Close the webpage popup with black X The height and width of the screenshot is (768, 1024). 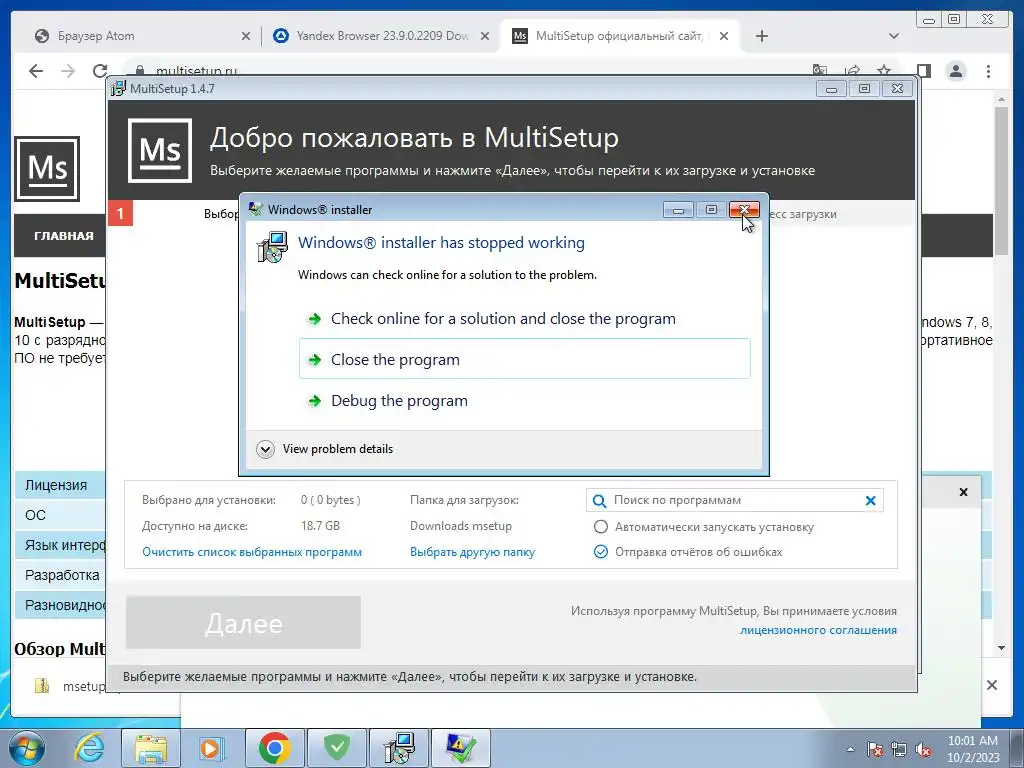(963, 492)
